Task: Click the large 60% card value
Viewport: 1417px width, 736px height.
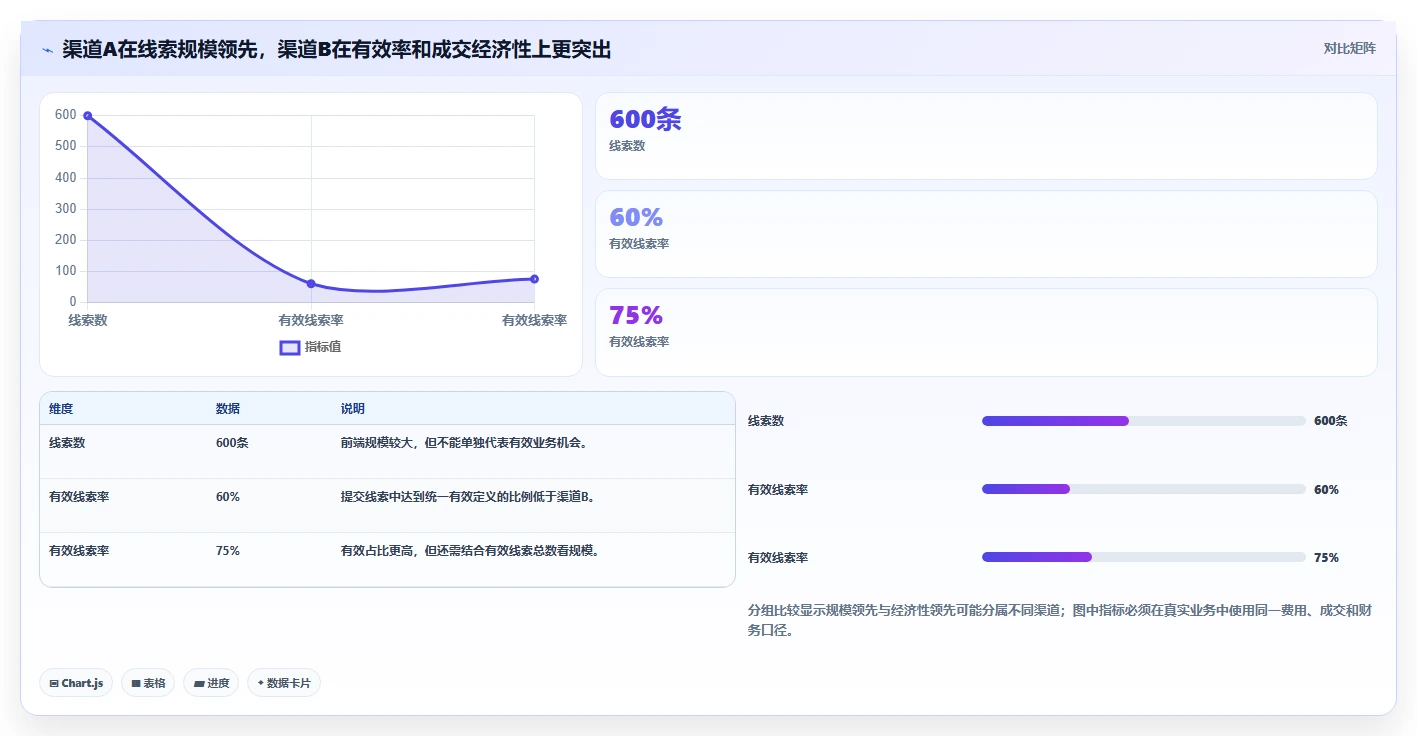Action: [636, 217]
